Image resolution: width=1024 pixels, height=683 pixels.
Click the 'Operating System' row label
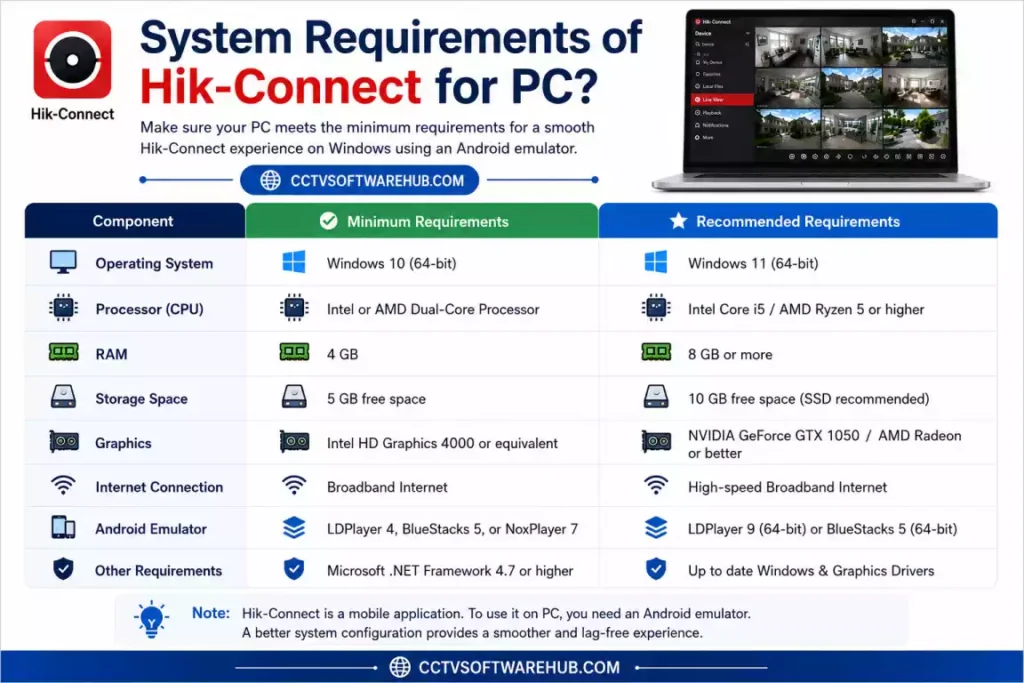tap(154, 263)
